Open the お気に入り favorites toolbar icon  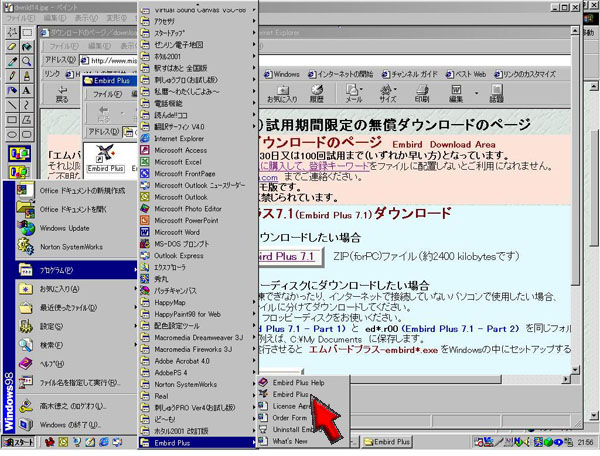[282, 94]
